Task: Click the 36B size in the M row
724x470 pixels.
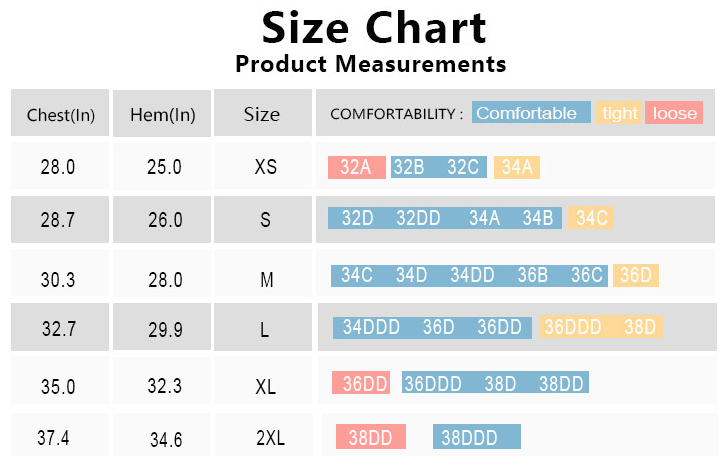Action: coord(534,275)
